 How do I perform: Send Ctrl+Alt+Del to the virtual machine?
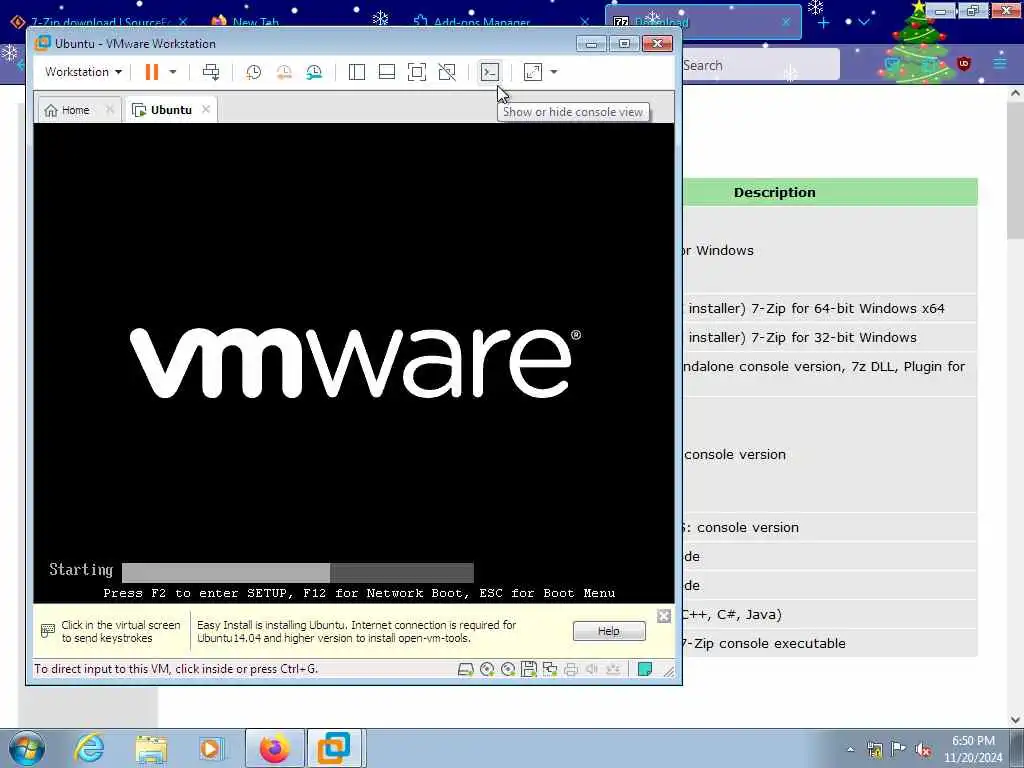pos(211,72)
